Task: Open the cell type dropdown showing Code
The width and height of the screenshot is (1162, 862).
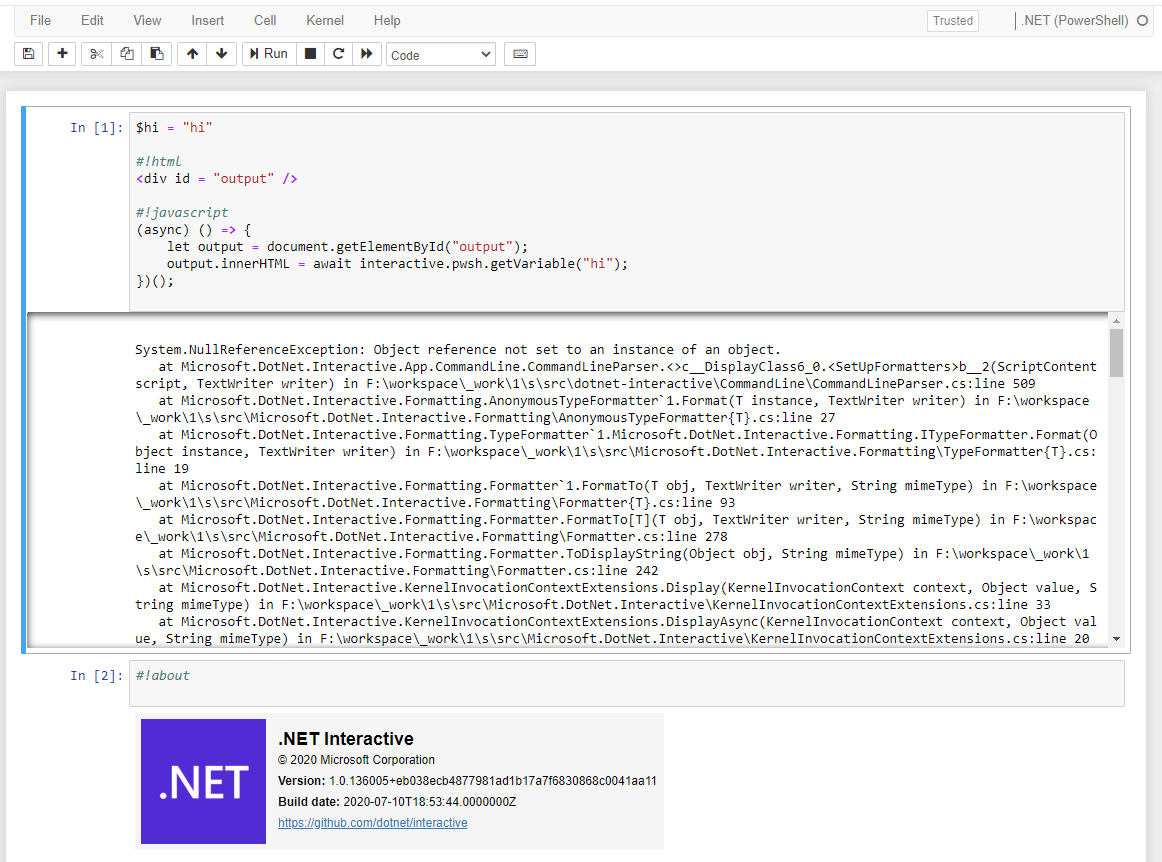Action: [x=440, y=53]
